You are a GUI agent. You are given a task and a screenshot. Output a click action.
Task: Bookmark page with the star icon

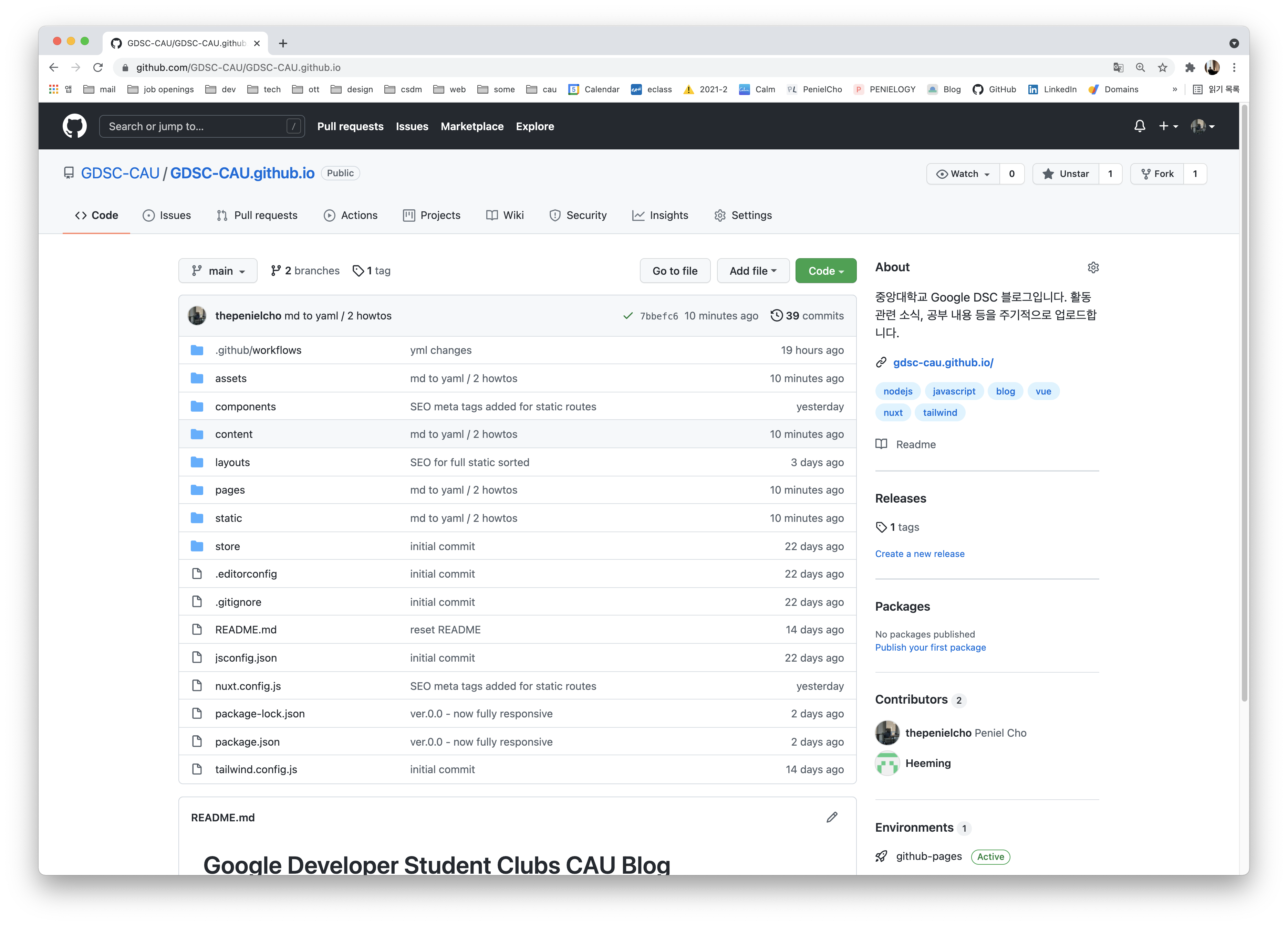[1163, 67]
